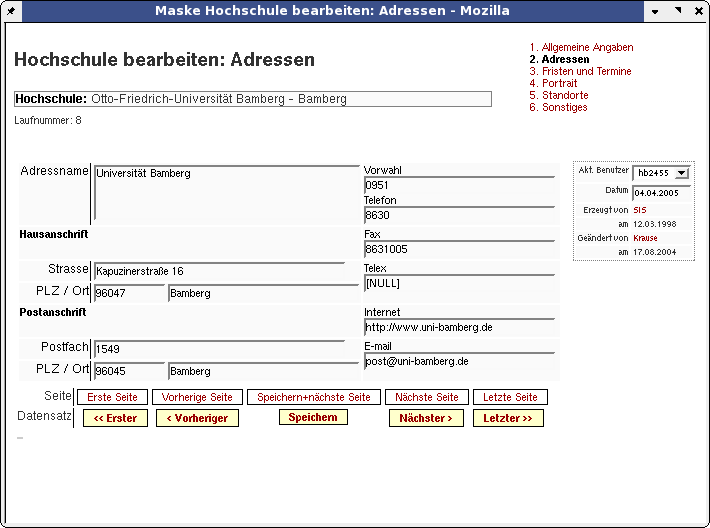This screenshot has width=710, height=528.
Task: Click the Laufnummer: 8 text
Action: click(48, 120)
